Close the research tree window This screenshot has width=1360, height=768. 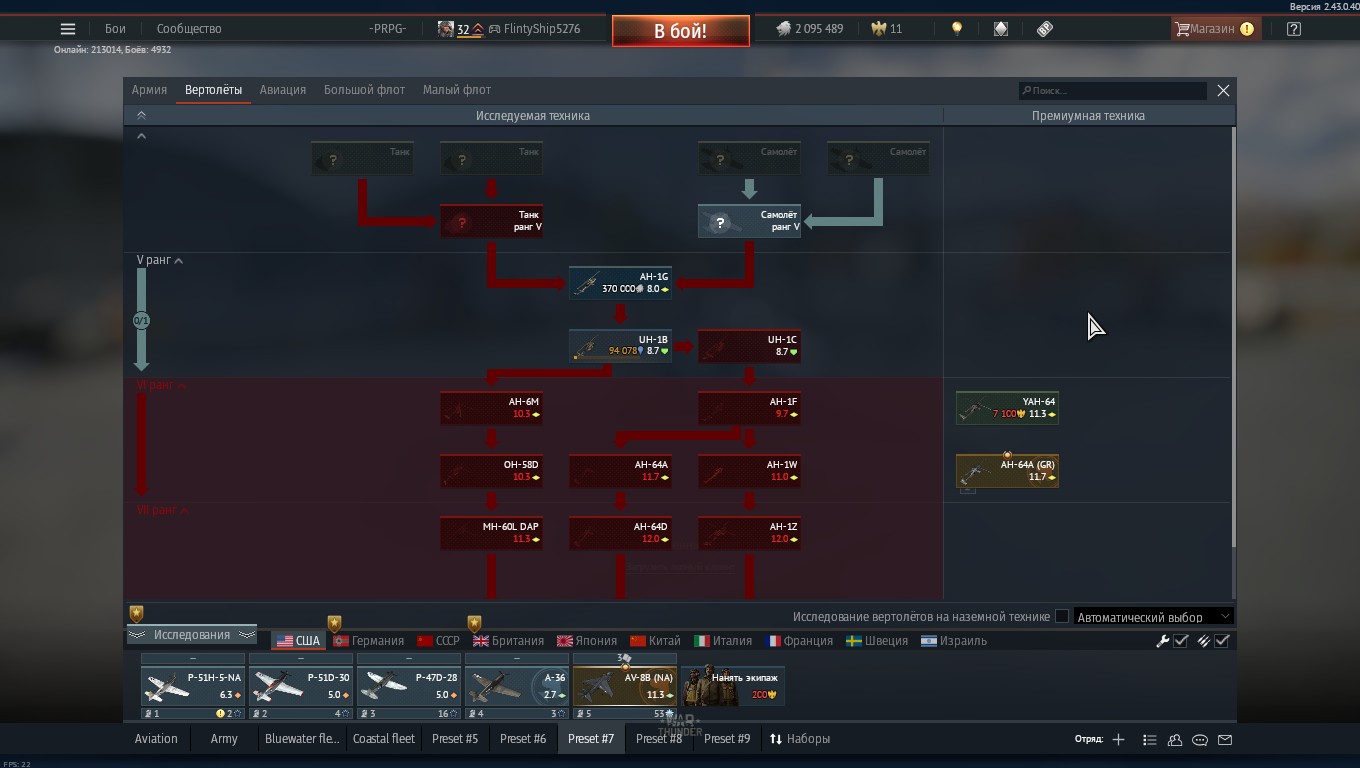pyautogui.click(x=1223, y=90)
